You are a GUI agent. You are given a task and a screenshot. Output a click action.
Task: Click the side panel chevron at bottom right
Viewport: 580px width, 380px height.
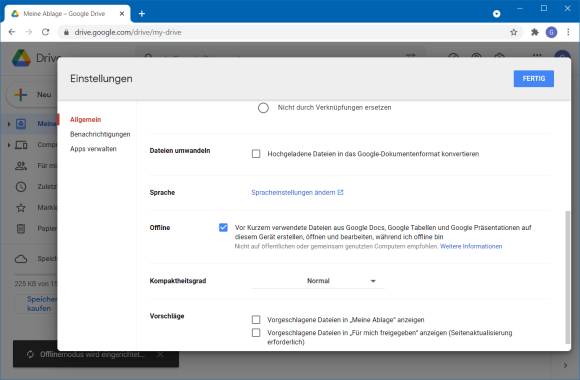tap(565, 365)
